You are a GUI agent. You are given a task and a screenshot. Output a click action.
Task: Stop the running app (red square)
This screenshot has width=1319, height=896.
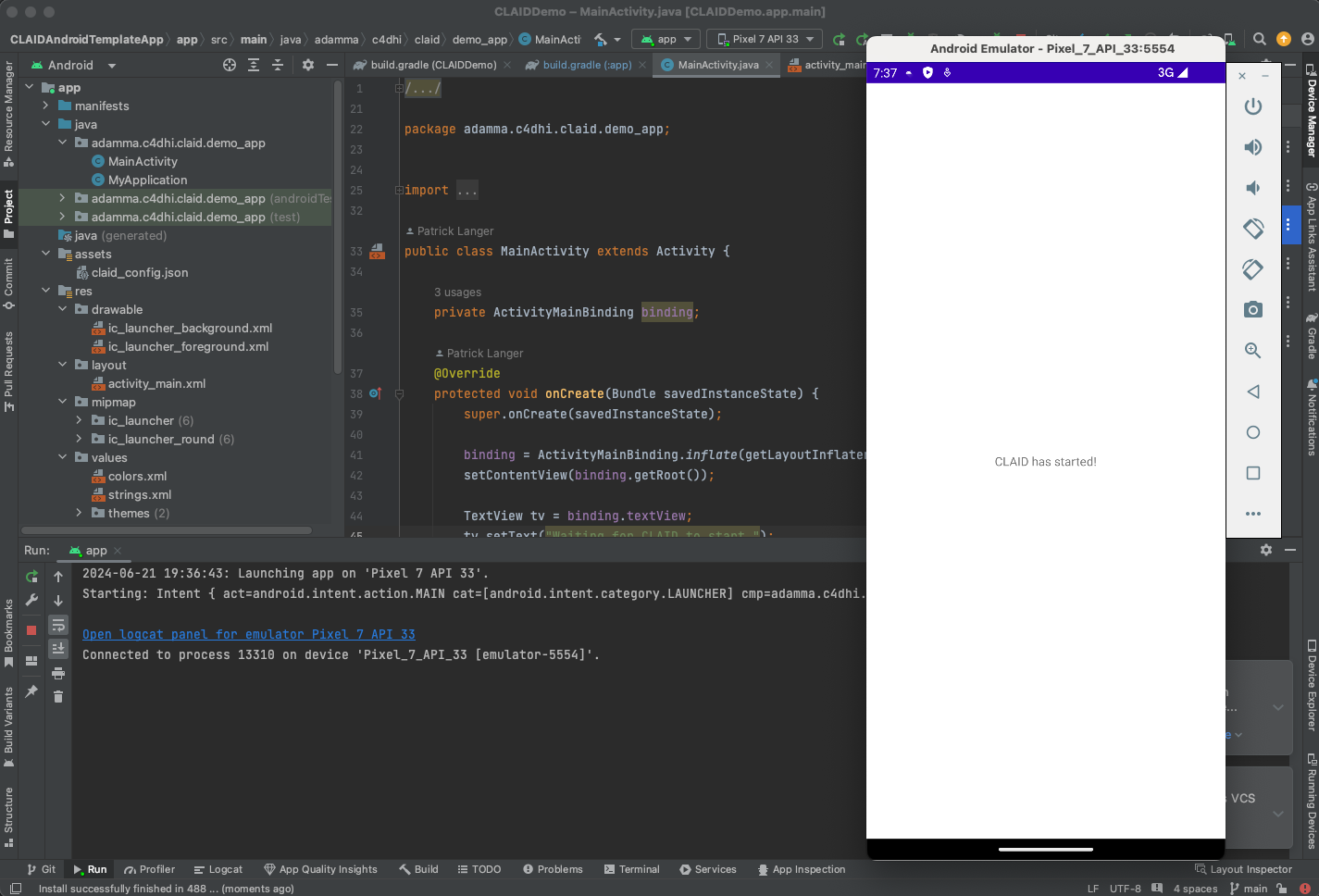[31, 629]
